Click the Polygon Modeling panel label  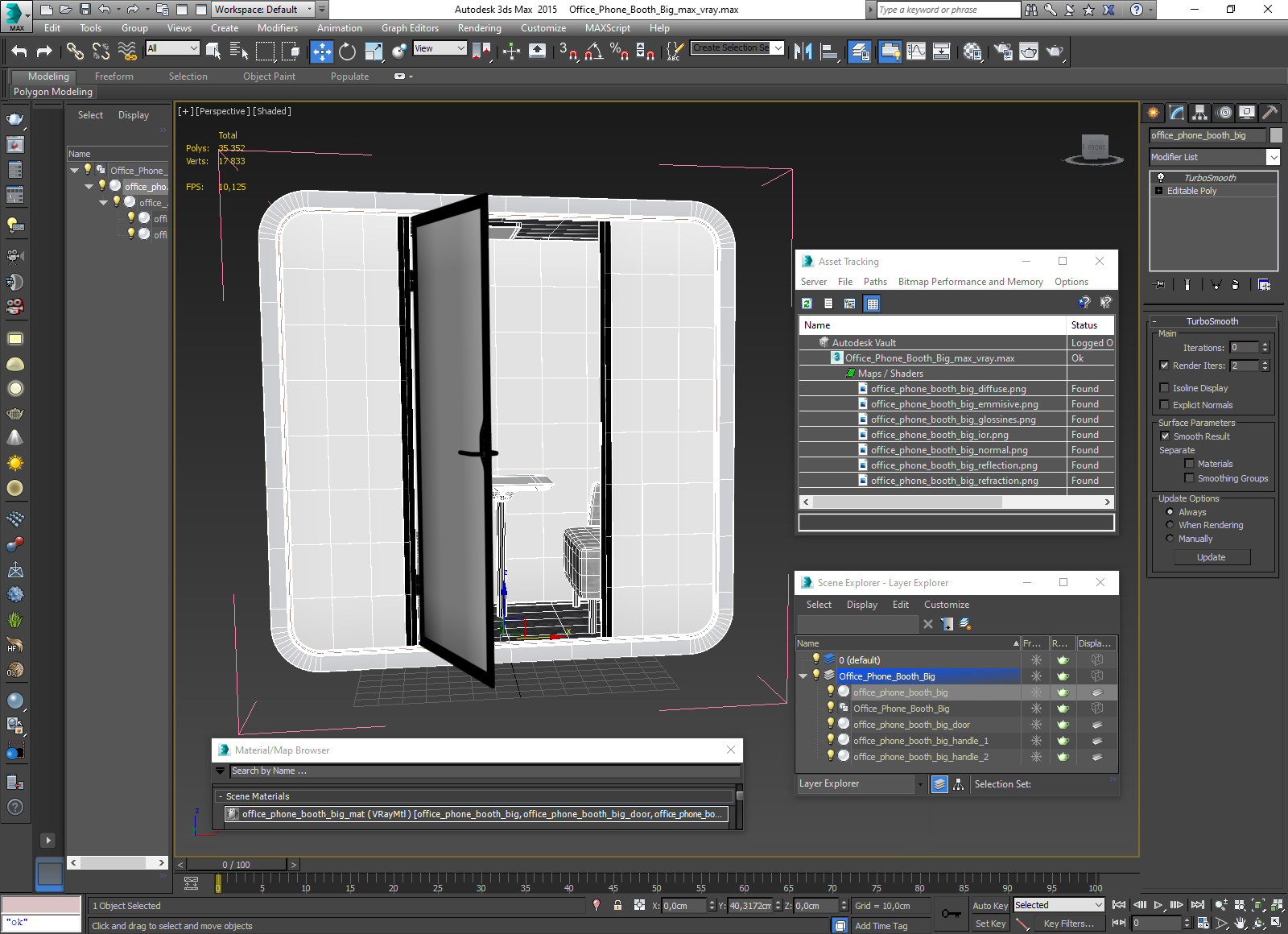point(53,92)
